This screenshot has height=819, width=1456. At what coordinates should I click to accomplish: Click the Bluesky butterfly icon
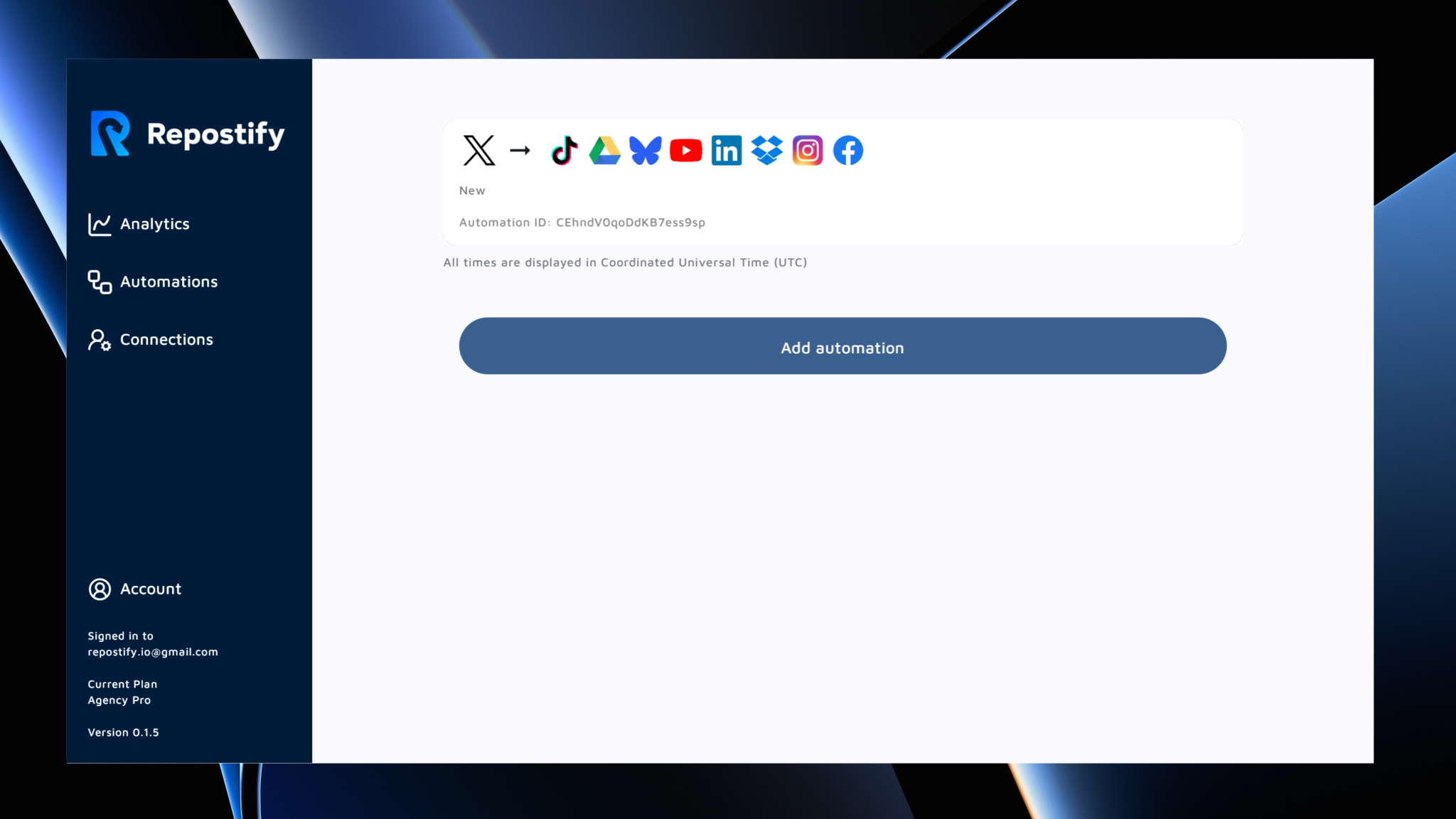pos(645,150)
